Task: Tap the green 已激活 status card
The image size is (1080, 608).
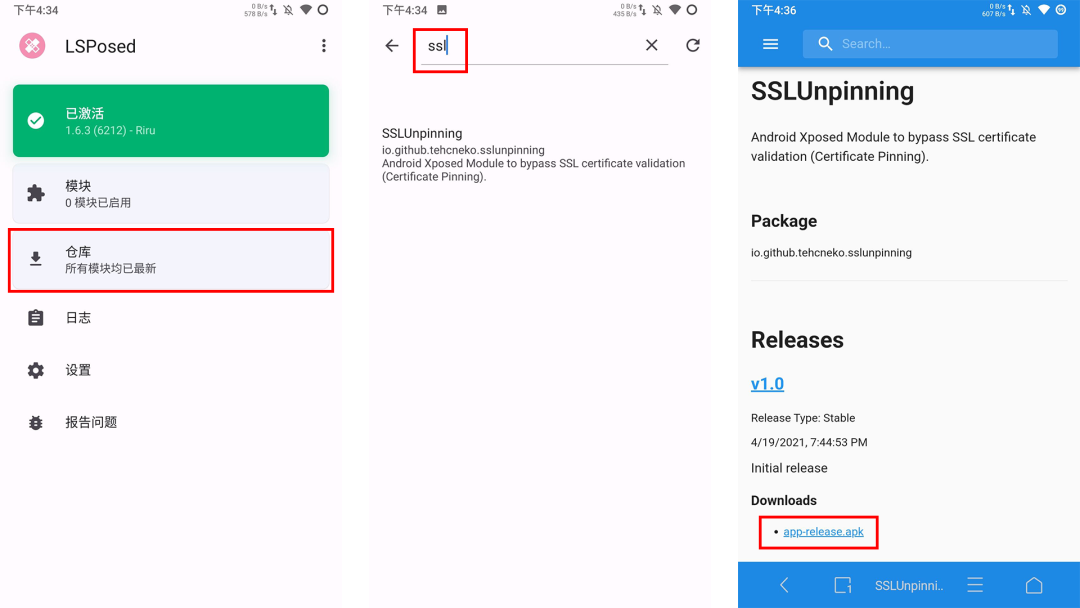Action: tap(171, 120)
